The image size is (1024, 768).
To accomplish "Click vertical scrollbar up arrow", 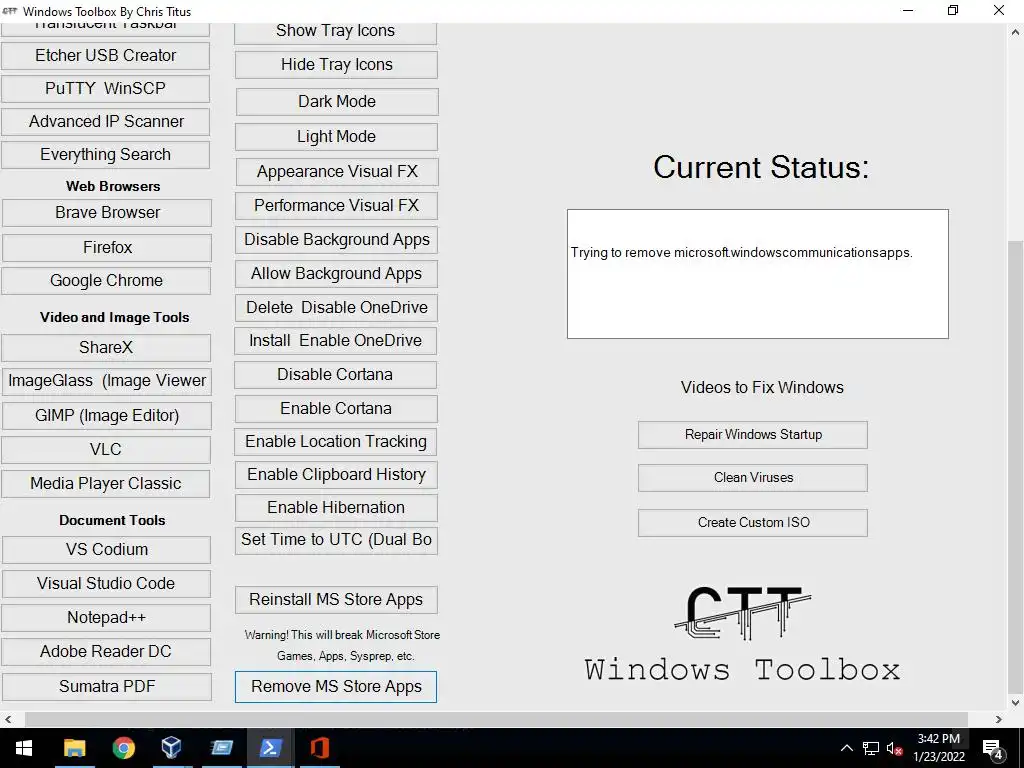I will 1016,31.
